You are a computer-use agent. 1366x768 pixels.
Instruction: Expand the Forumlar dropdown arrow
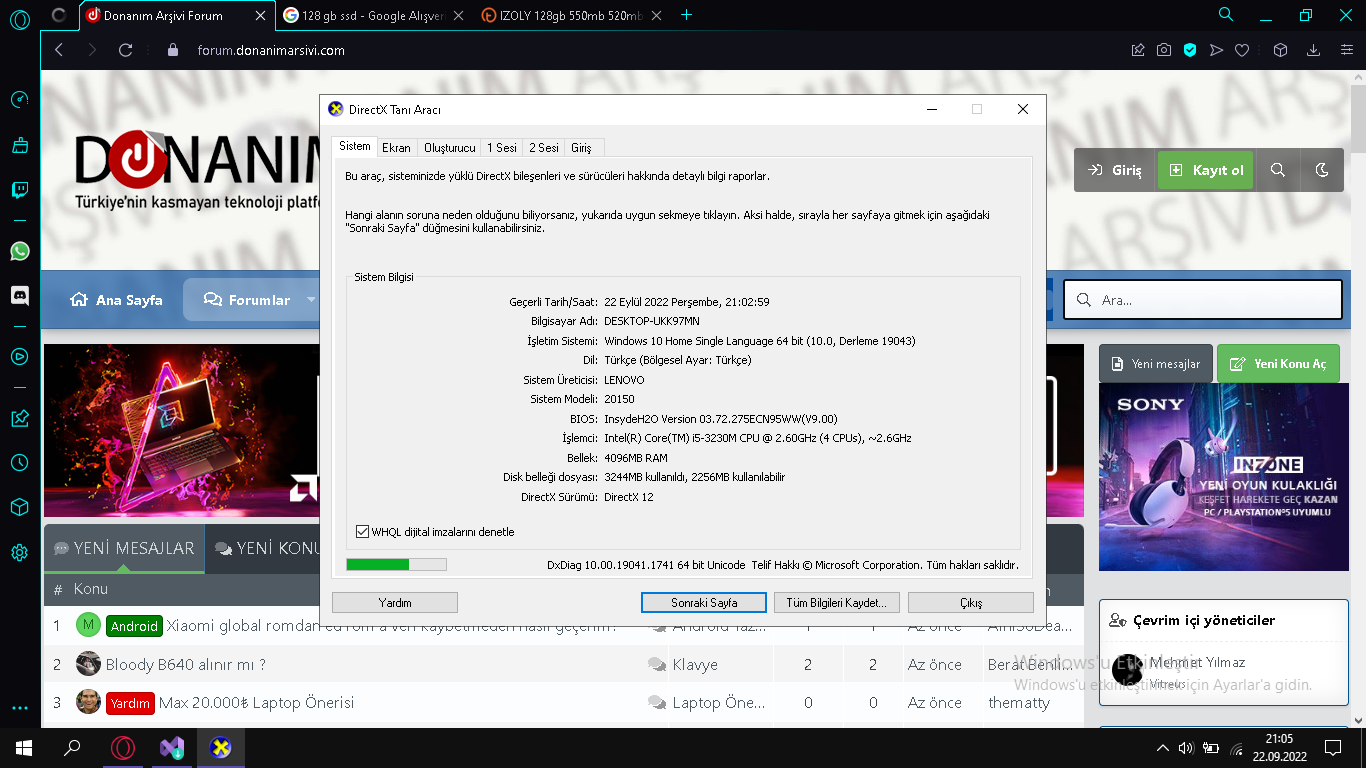coord(311,300)
